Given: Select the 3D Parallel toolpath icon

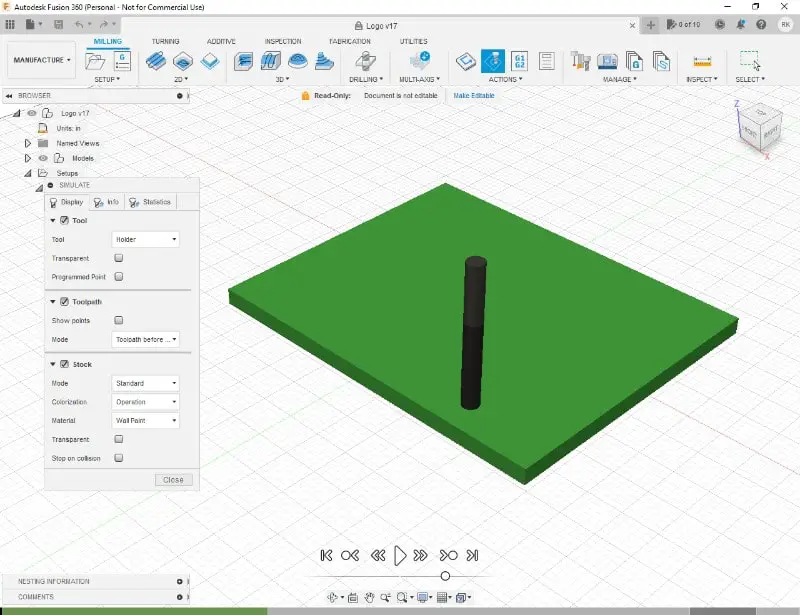Looking at the screenshot, I should [270, 61].
